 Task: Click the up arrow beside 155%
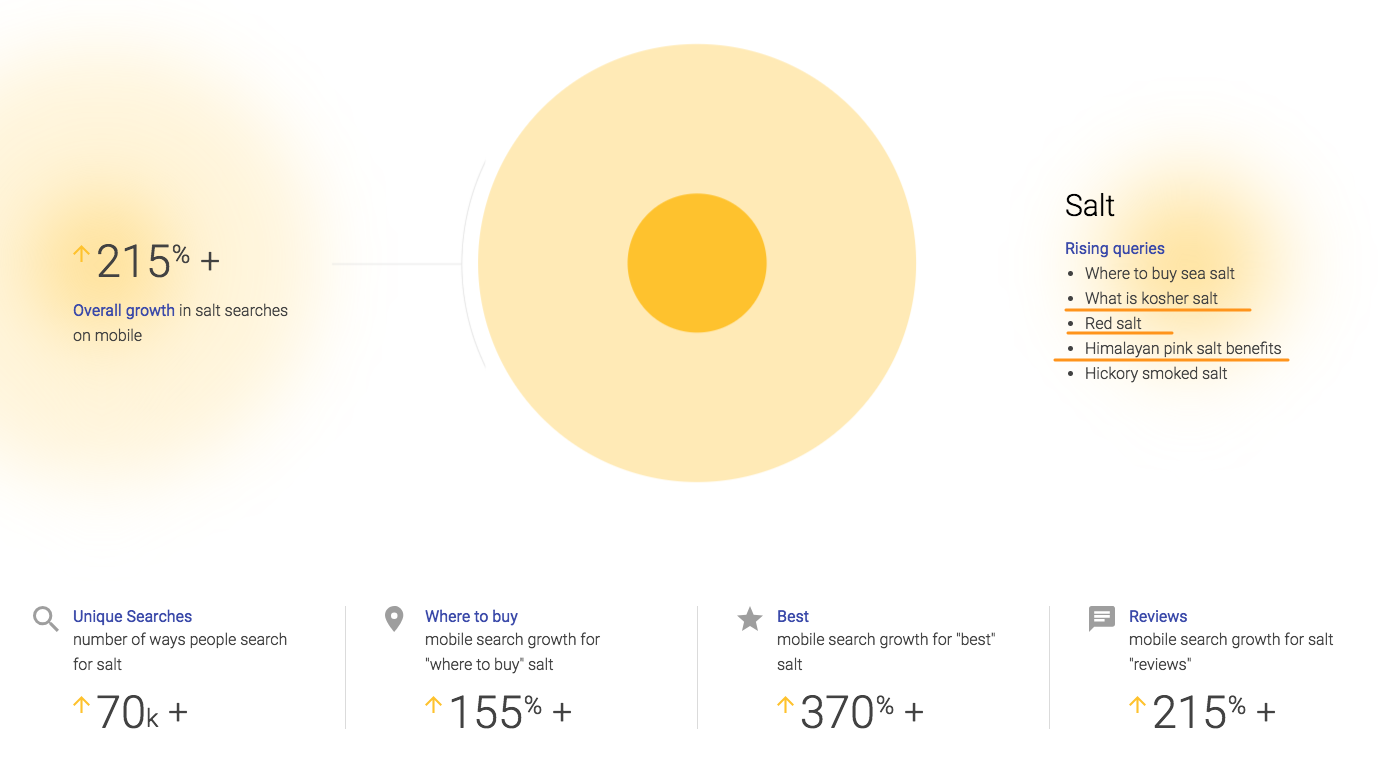click(x=433, y=705)
